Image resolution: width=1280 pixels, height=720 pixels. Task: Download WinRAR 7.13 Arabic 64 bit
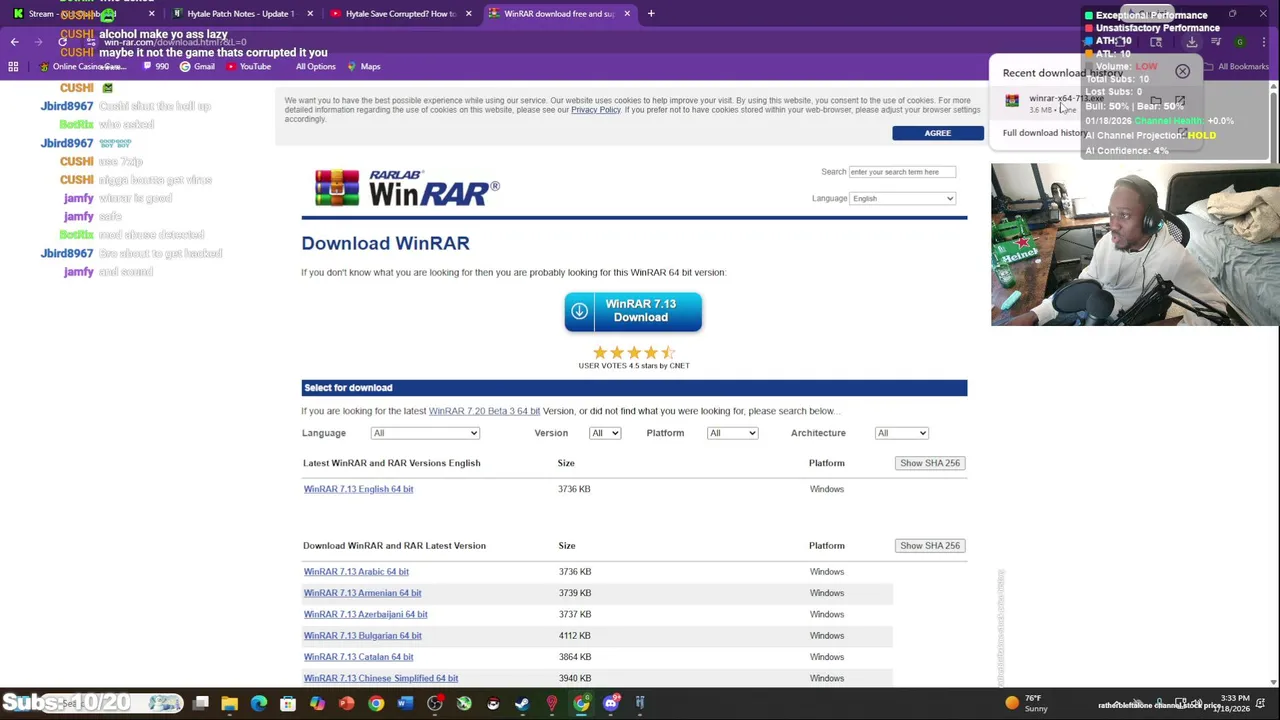356,572
